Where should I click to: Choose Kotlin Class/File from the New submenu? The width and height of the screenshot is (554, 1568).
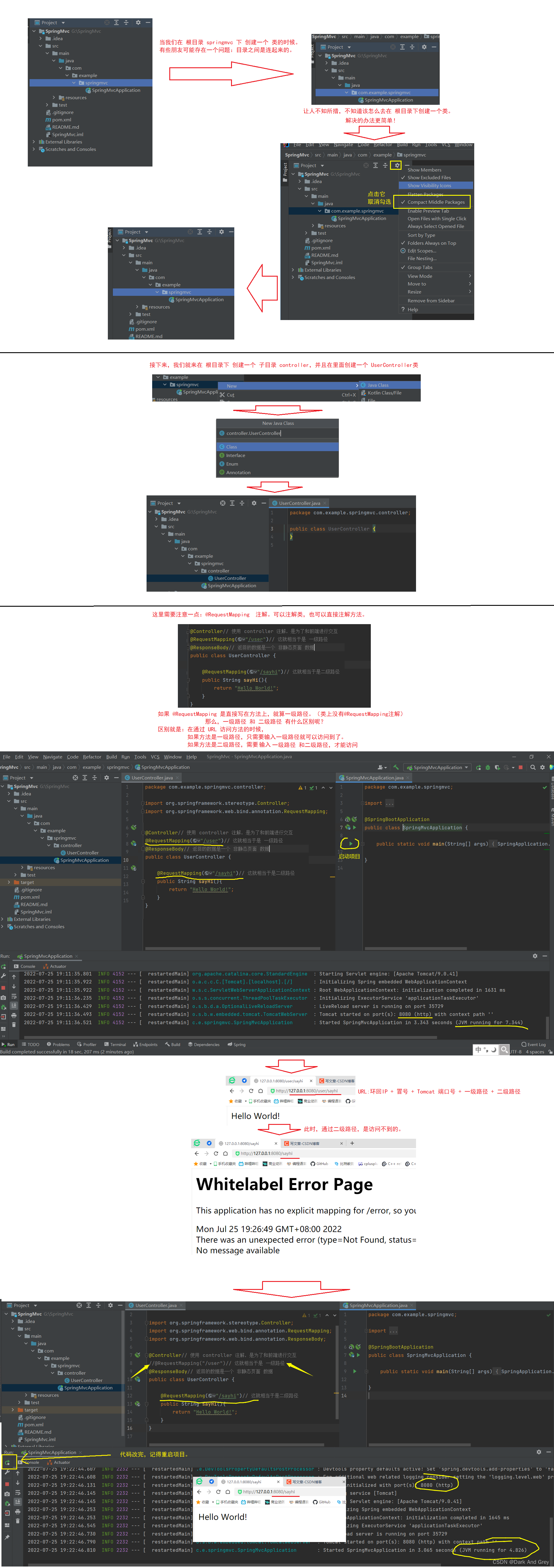390,393
